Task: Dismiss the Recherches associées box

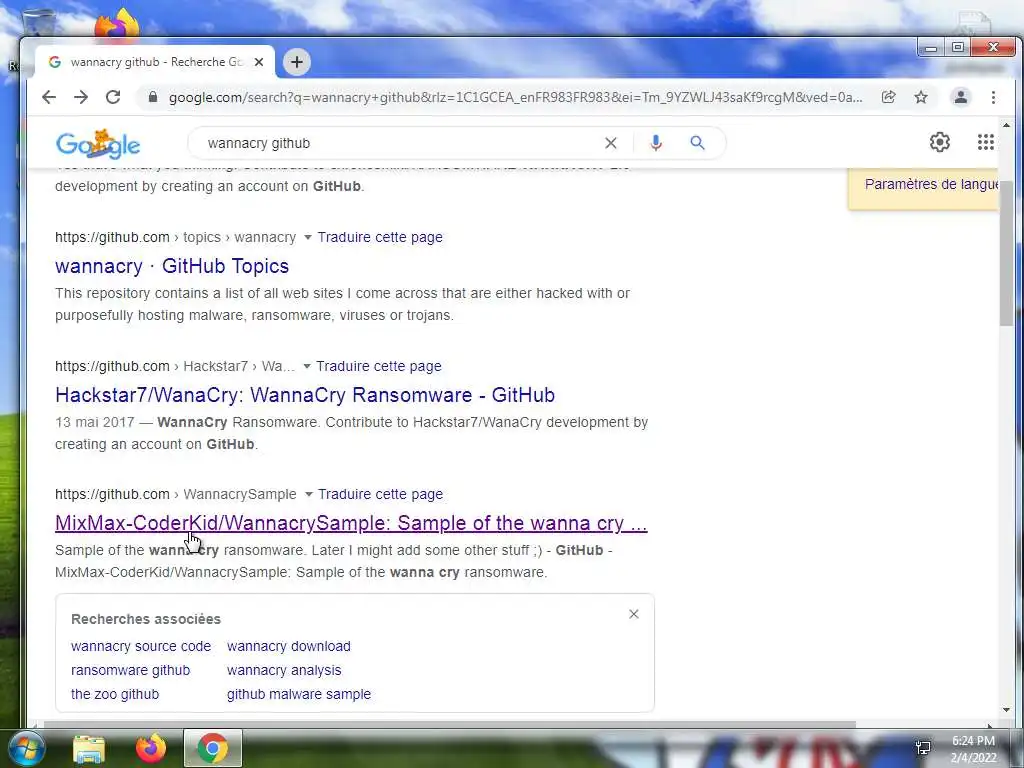Action: (x=633, y=615)
